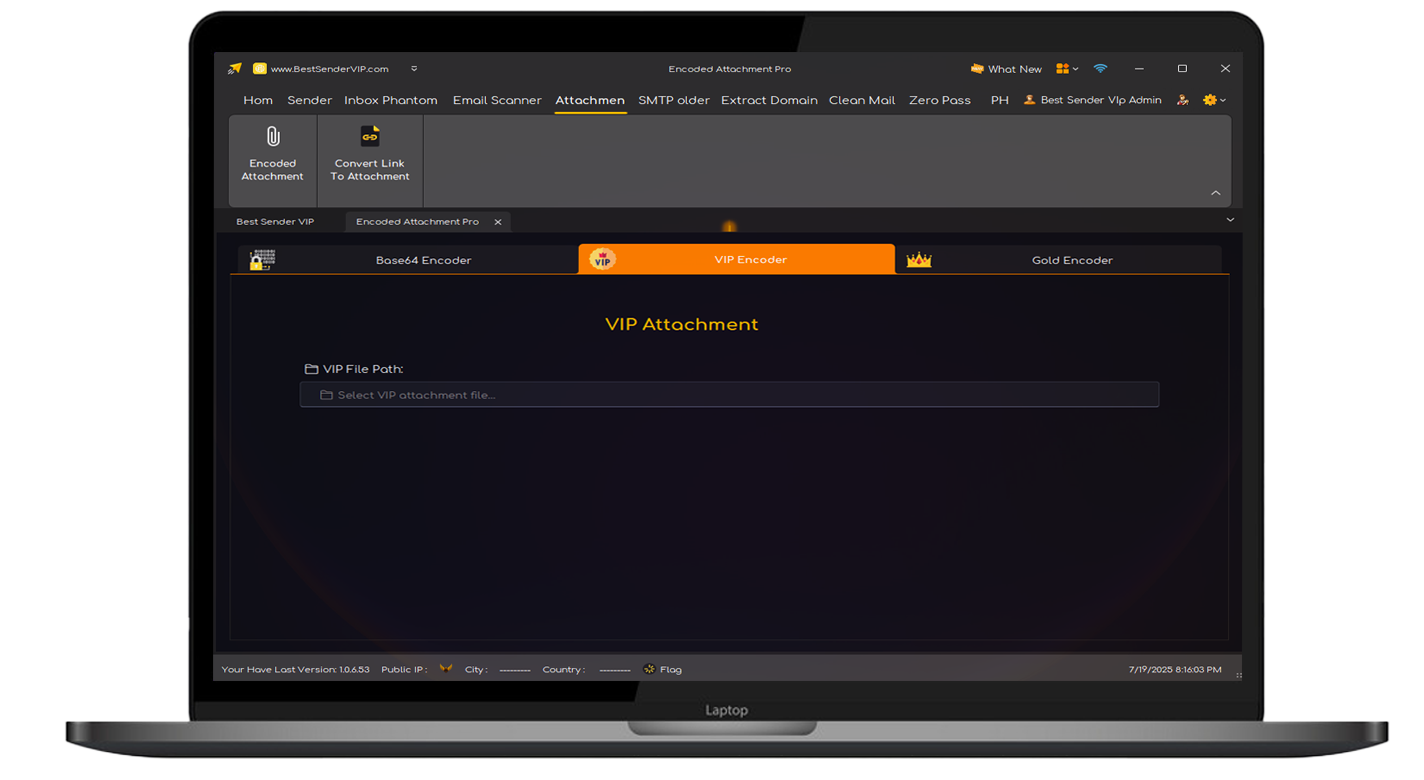This screenshot has width=1424, height=780.
Task: Open the Zero Pass tab
Action: click(940, 100)
